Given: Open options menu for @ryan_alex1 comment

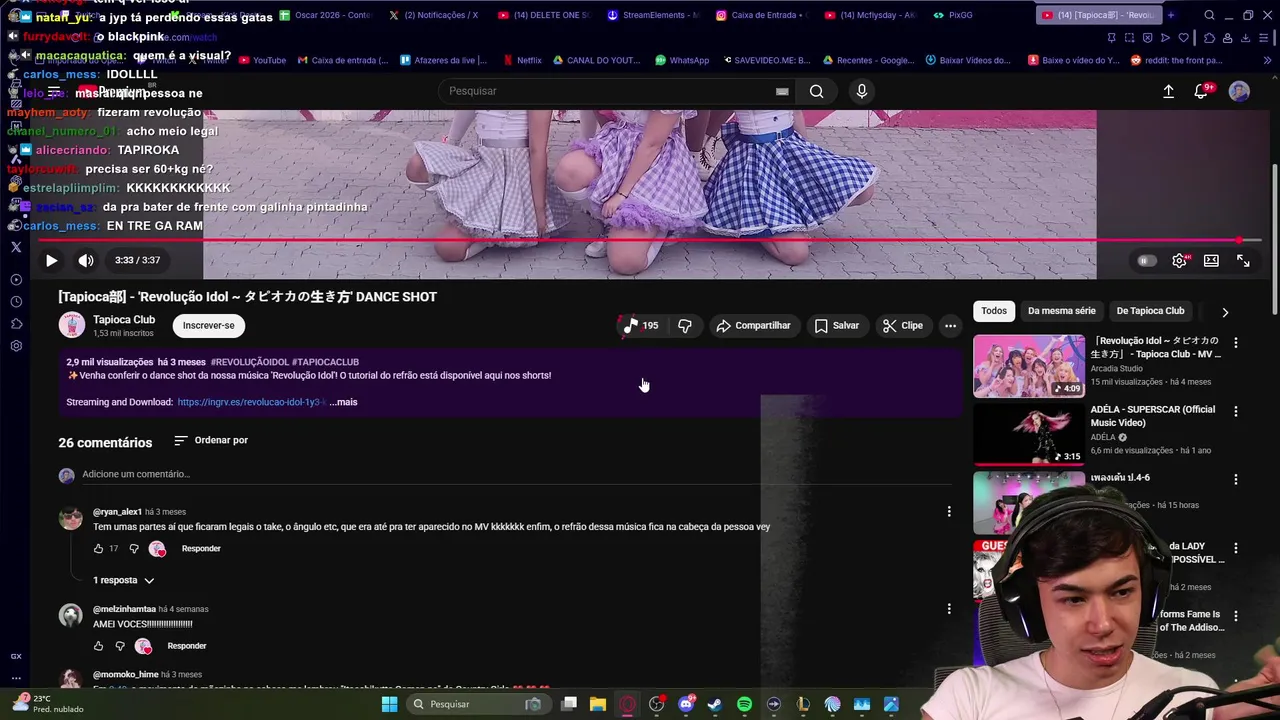Looking at the screenshot, I should tap(949, 512).
